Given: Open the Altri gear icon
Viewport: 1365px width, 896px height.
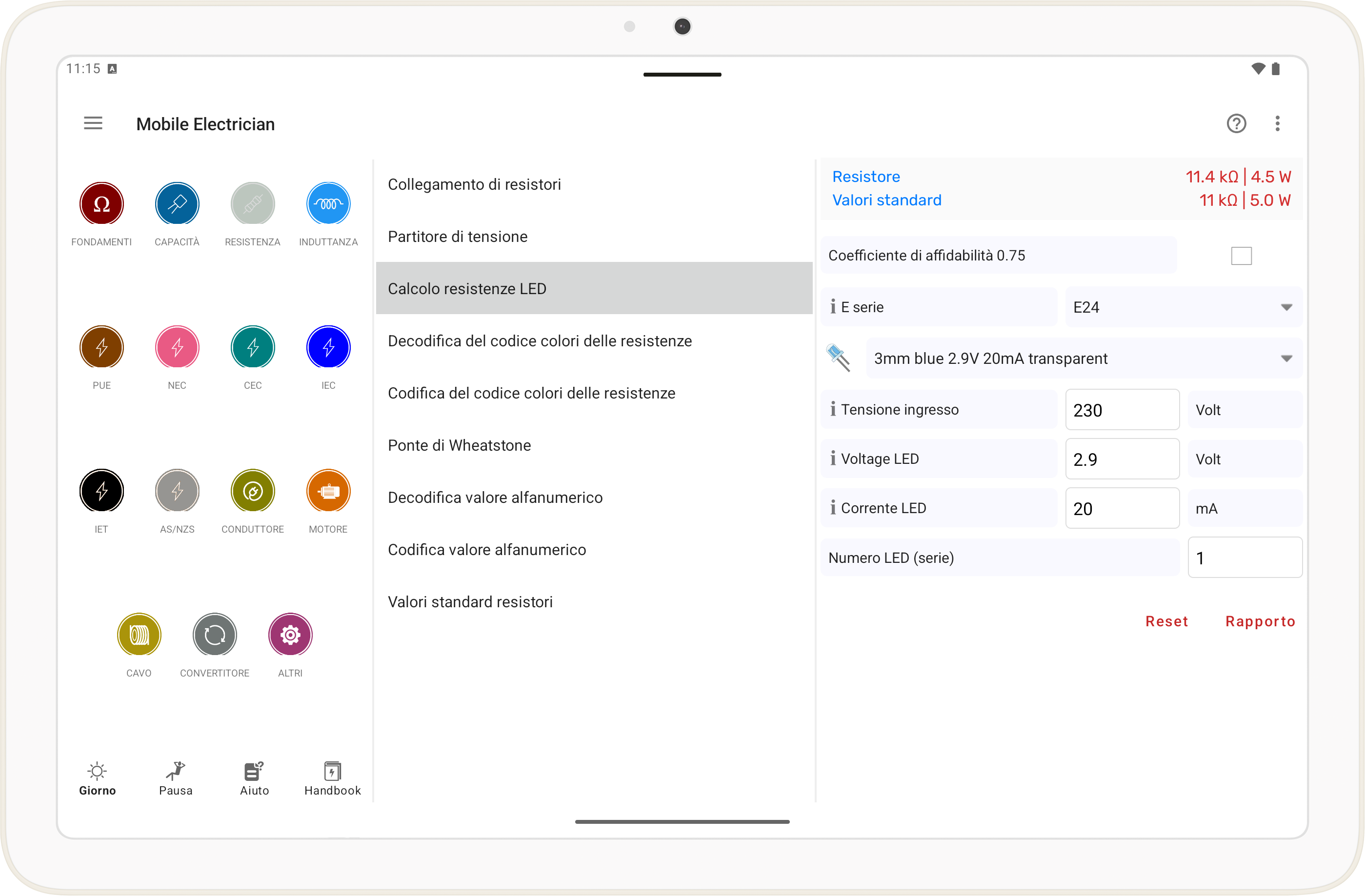Looking at the screenshot, I should (290, 635).
